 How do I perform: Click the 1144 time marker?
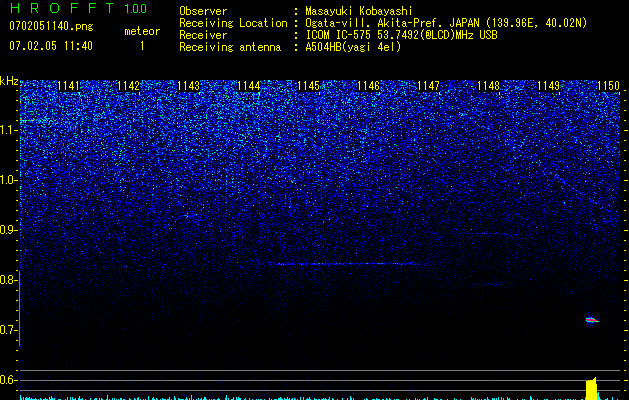248,86
